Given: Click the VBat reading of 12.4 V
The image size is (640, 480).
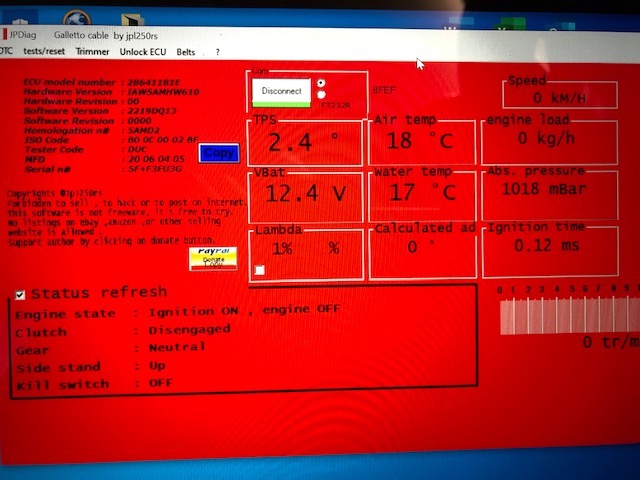Looking at the screenshot, I should click(x=304, y=194).
